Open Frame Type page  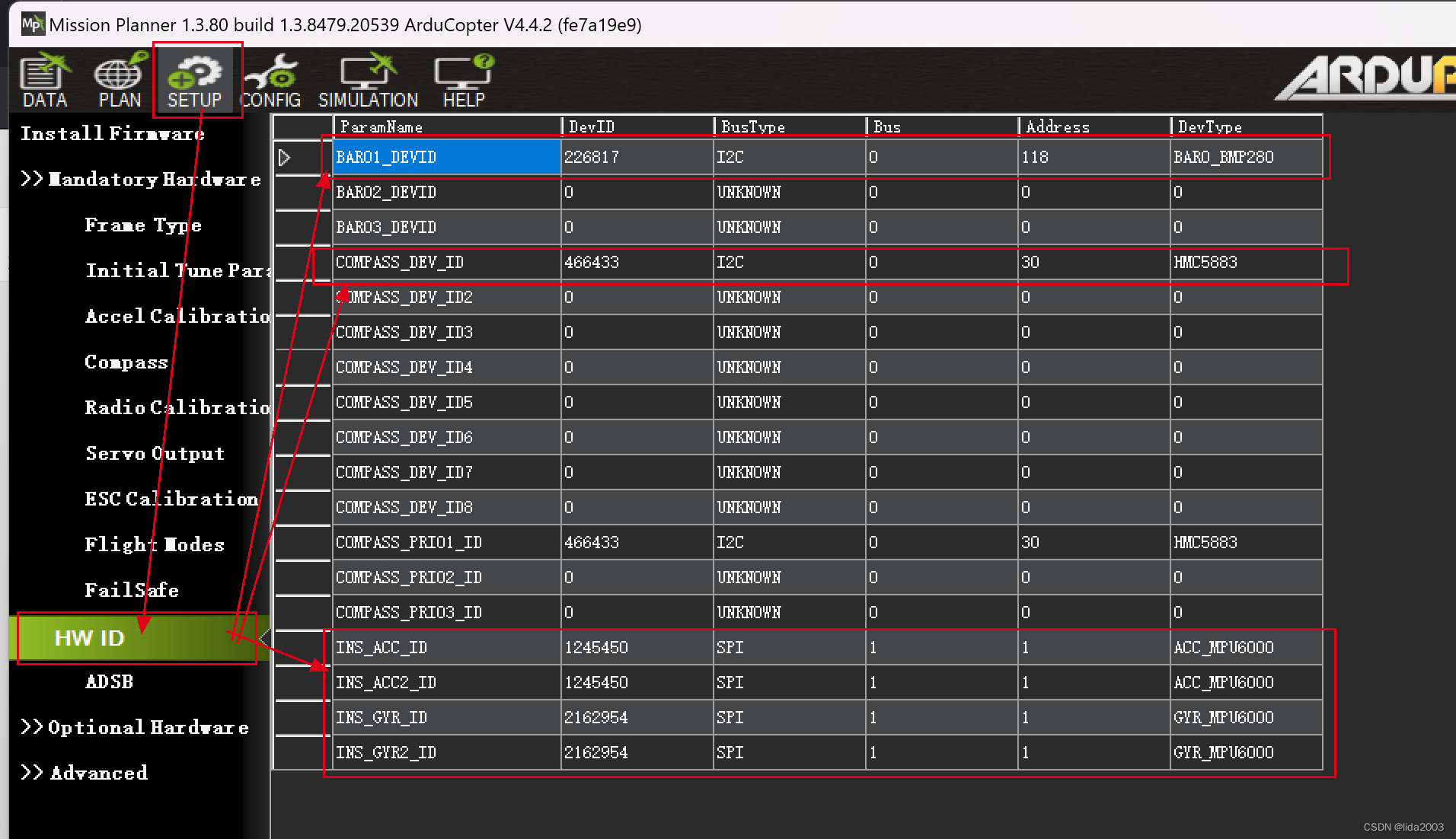tap(143, 225)
